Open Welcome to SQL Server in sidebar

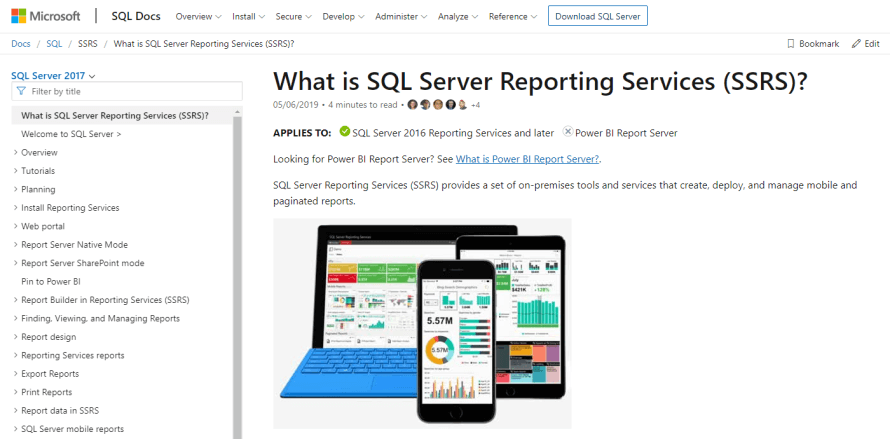71,134
